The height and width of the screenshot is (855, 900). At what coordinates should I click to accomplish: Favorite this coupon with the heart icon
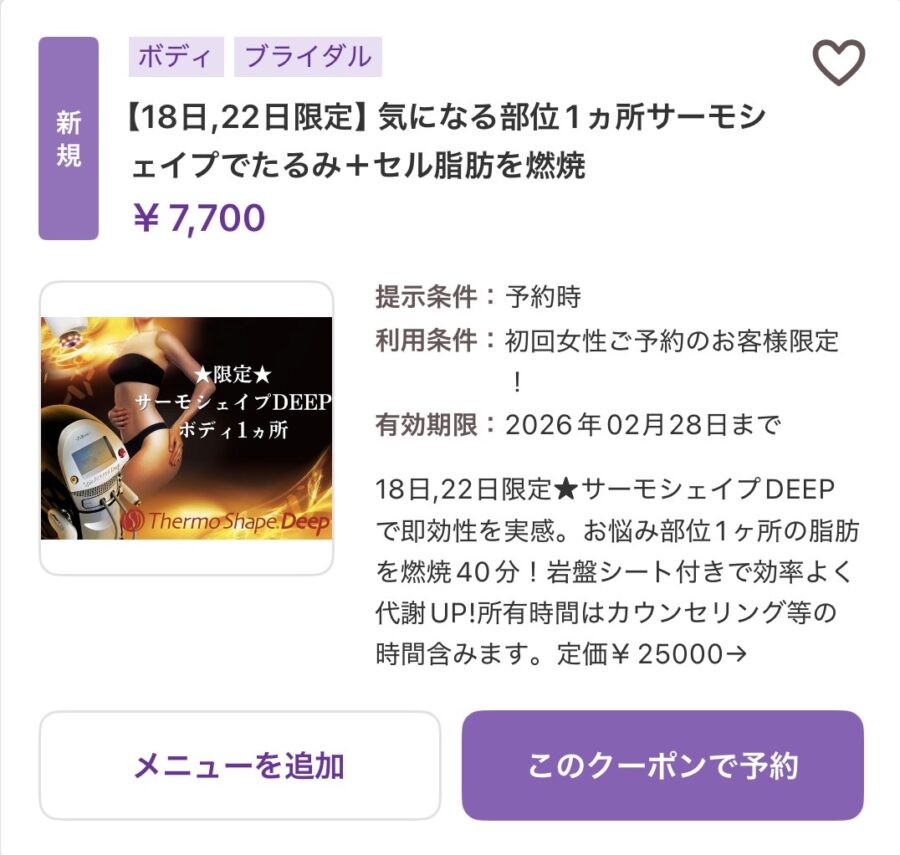coord(838,62)
